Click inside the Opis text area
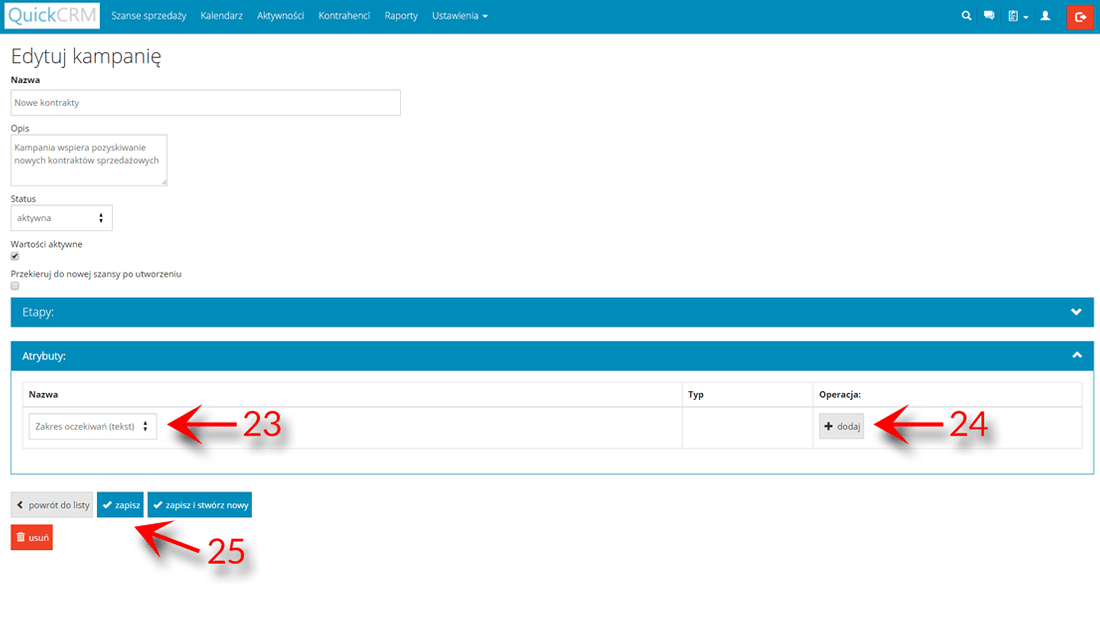Image resolution: width=1100 pixels, height=629 pixels. pyautogui.click(x=88, y=160)
